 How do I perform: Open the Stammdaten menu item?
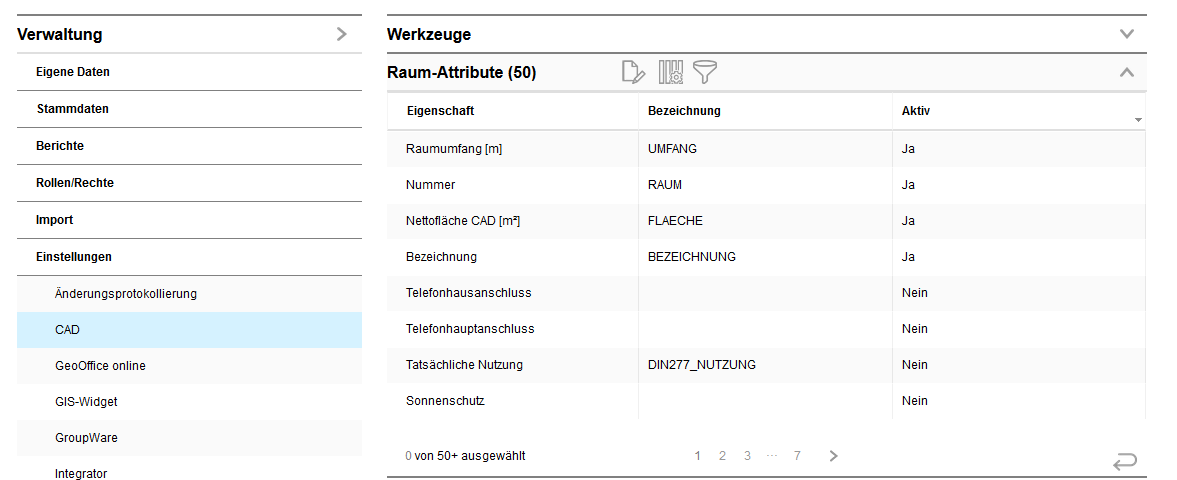coord(72,109)
